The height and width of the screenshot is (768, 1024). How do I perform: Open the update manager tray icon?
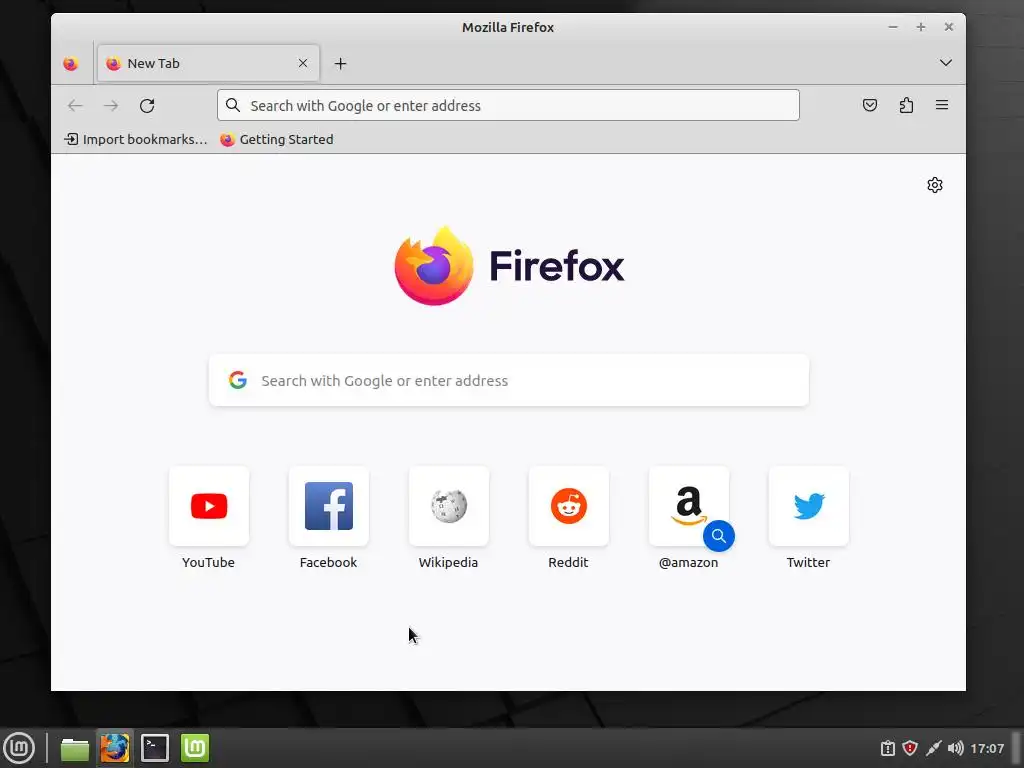tap(888, 748)
